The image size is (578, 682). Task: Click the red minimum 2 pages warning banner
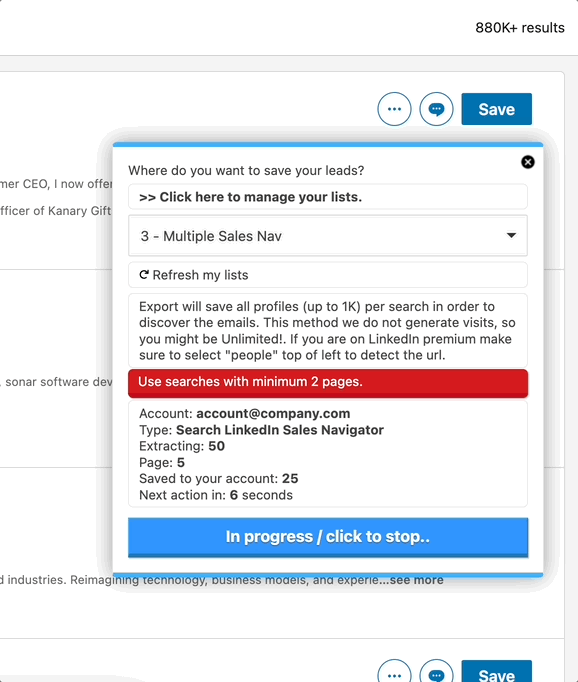coord(328,383)
